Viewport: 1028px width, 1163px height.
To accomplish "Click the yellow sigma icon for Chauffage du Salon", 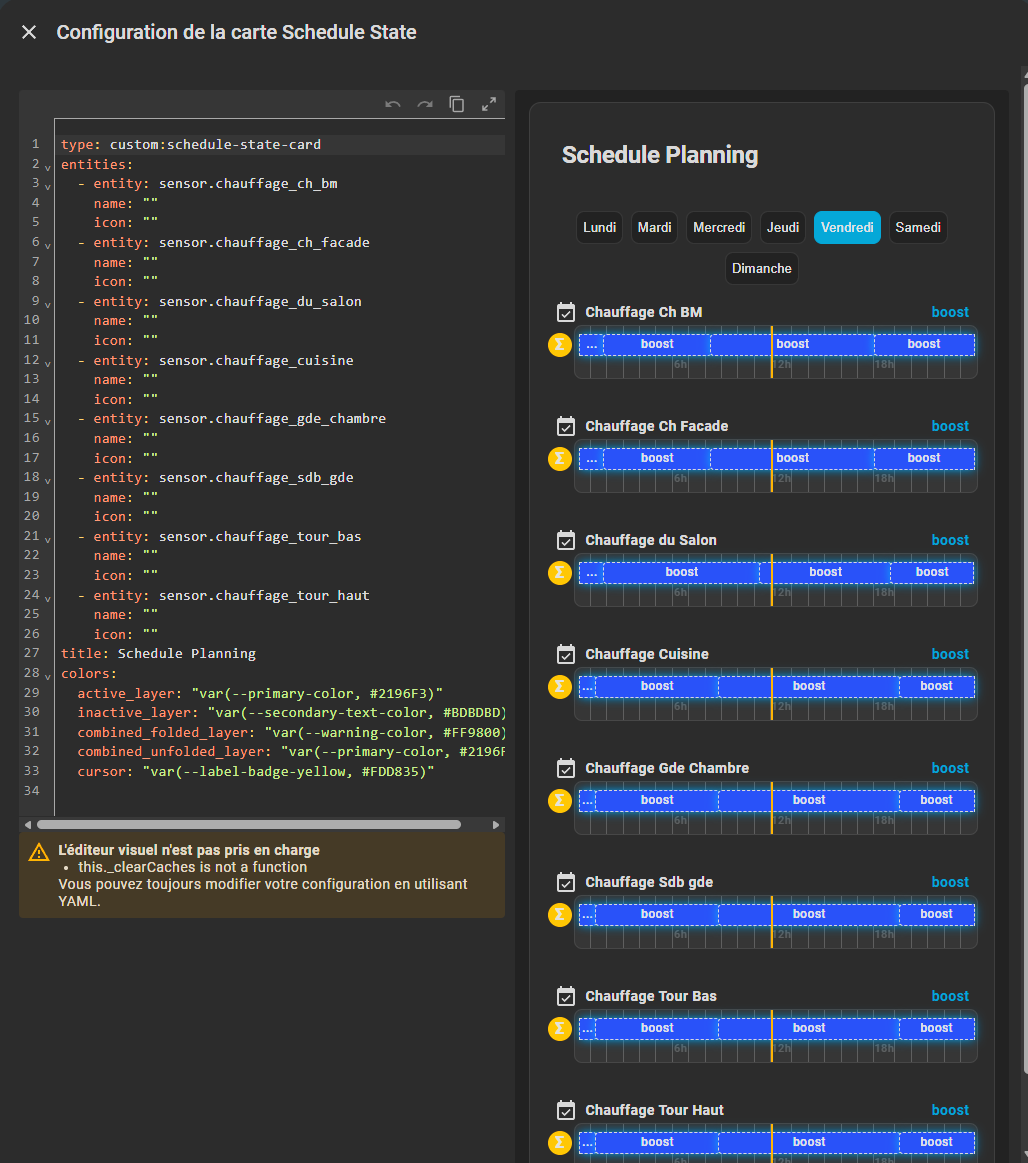I will [x=560, y=573].
